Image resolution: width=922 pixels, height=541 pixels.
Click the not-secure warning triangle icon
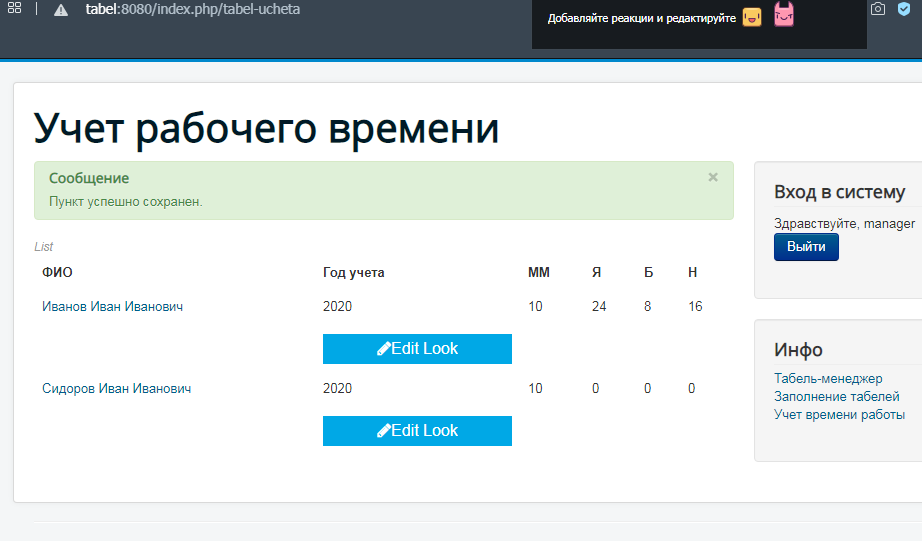tap(61, 10)
